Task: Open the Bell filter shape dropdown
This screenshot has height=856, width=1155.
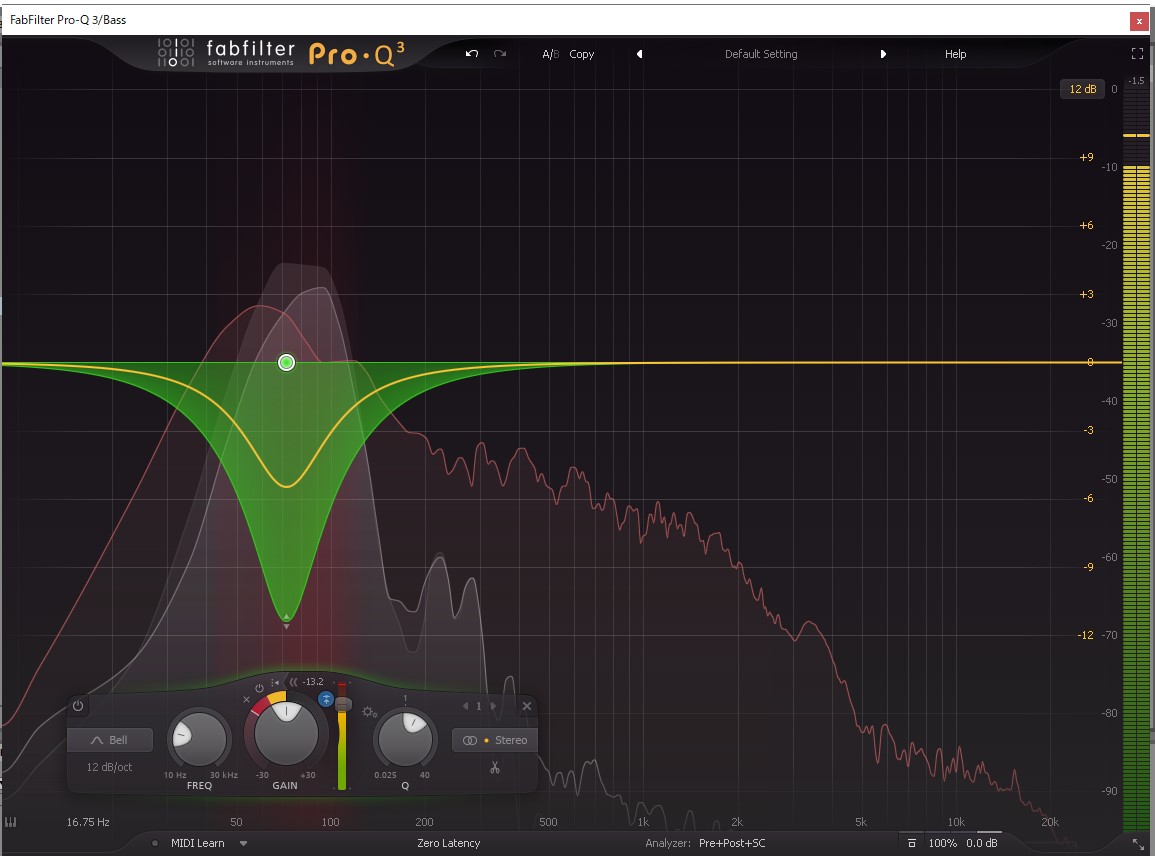Action: pyautogui.click(x=110, y=740)
